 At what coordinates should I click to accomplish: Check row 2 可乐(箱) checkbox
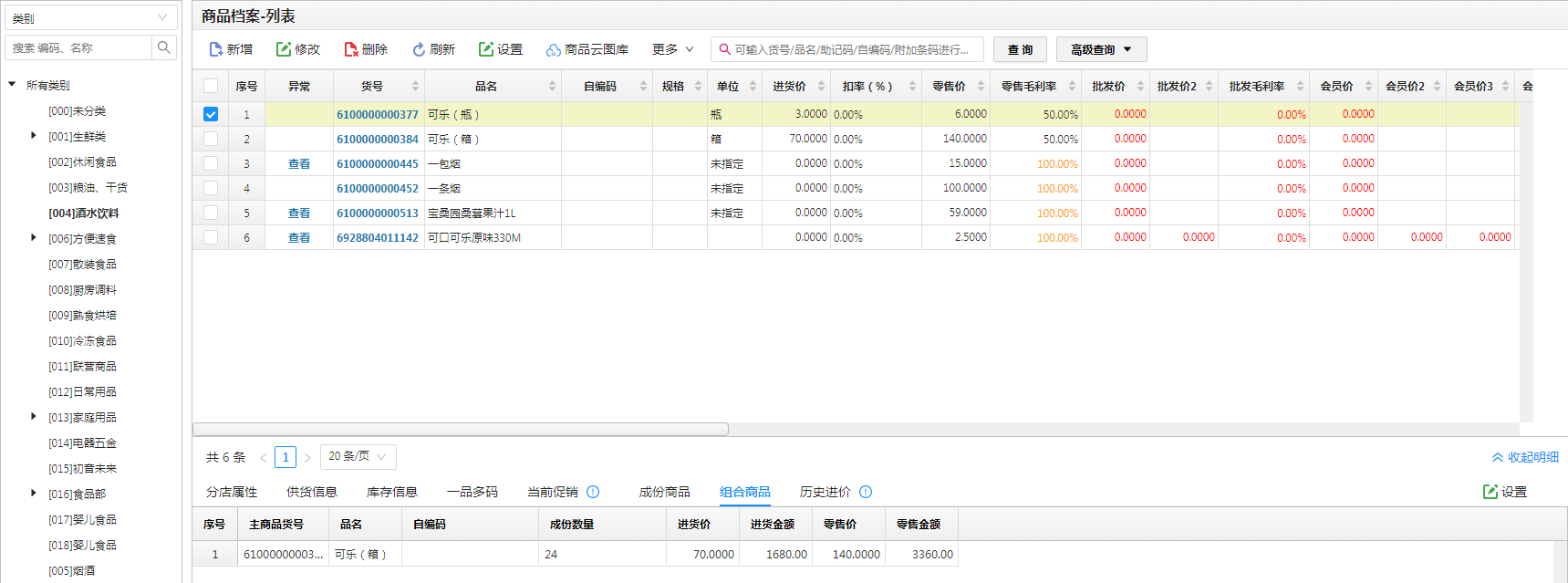(211, 139)
